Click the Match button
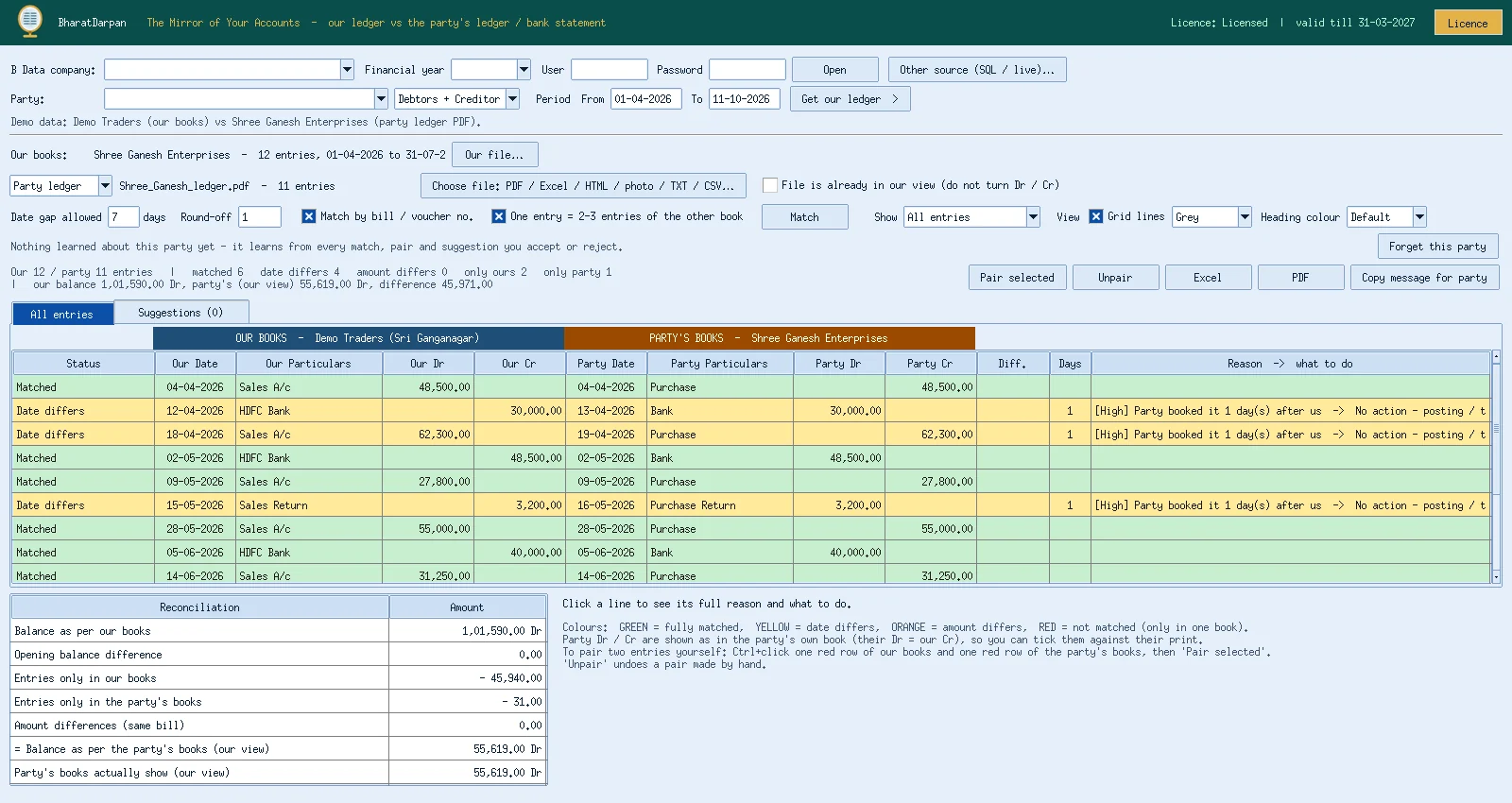The width and height of the screenshot is (1512, 803). 804,217
